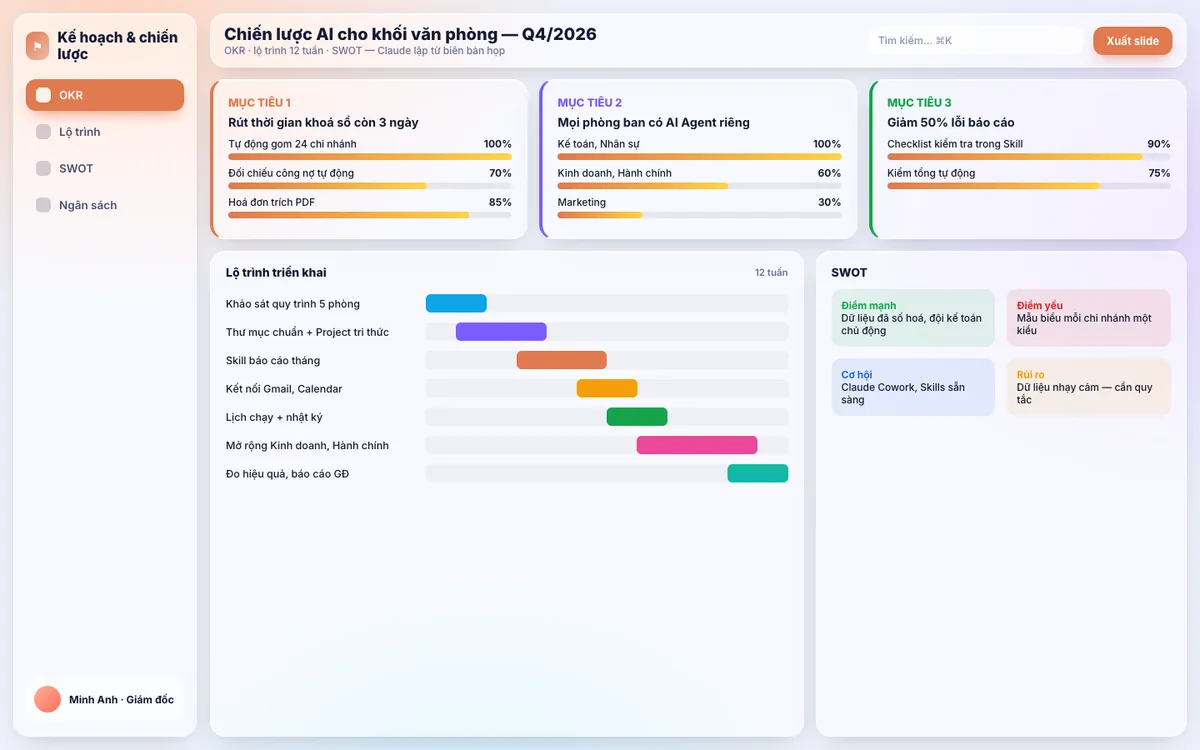Click the Marketing progress bar
This screenshot has height=750, width=1200.
[699, 214]
